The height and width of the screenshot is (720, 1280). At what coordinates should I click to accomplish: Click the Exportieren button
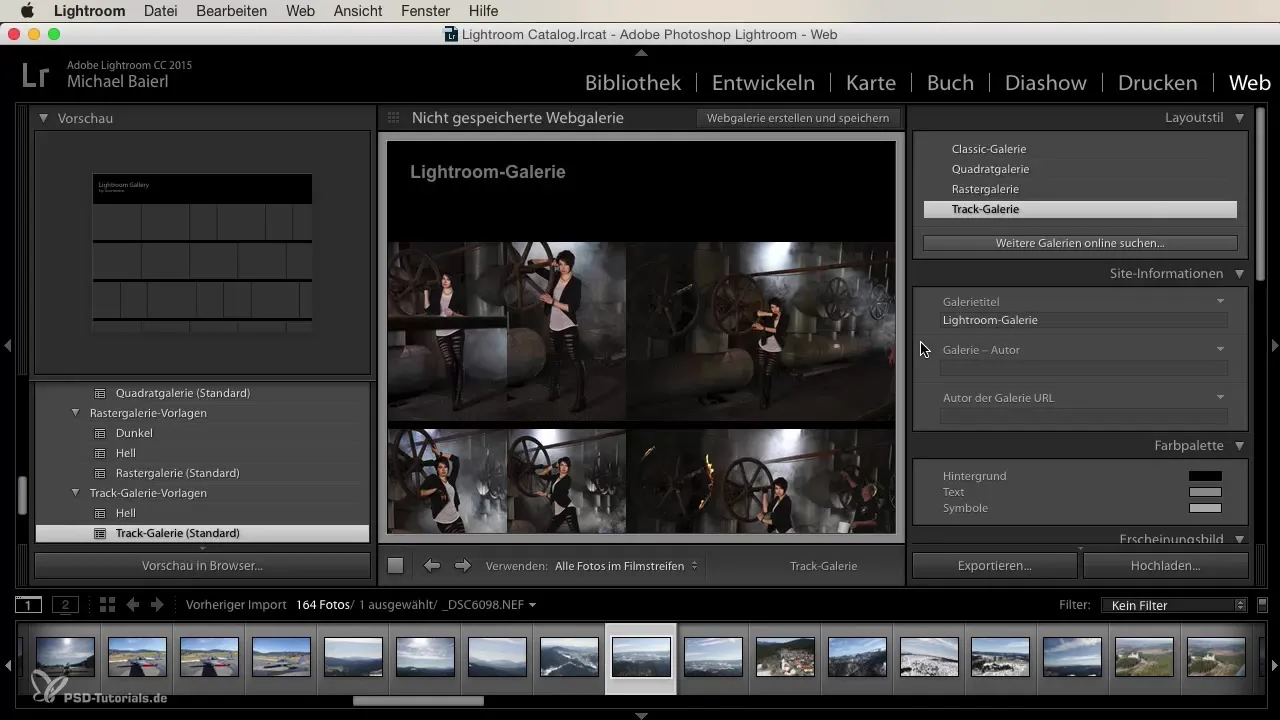[995, 565]
